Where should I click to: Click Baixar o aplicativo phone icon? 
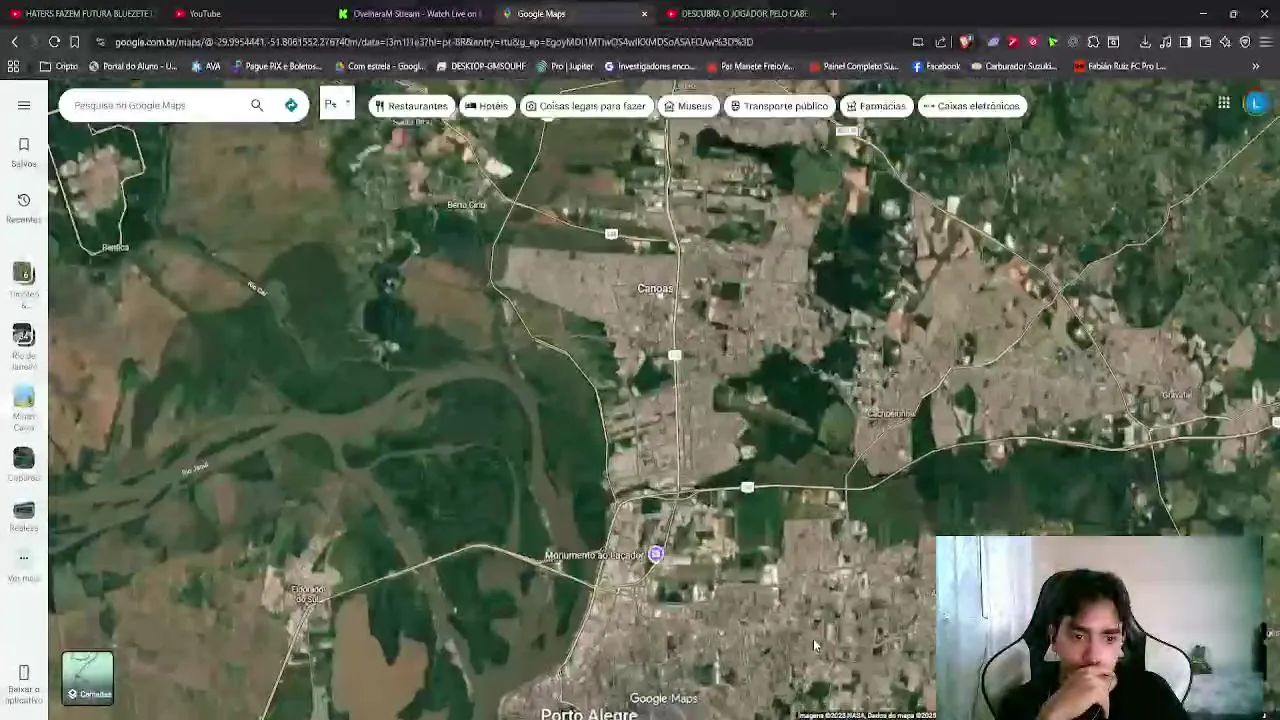tap(24, 672)
